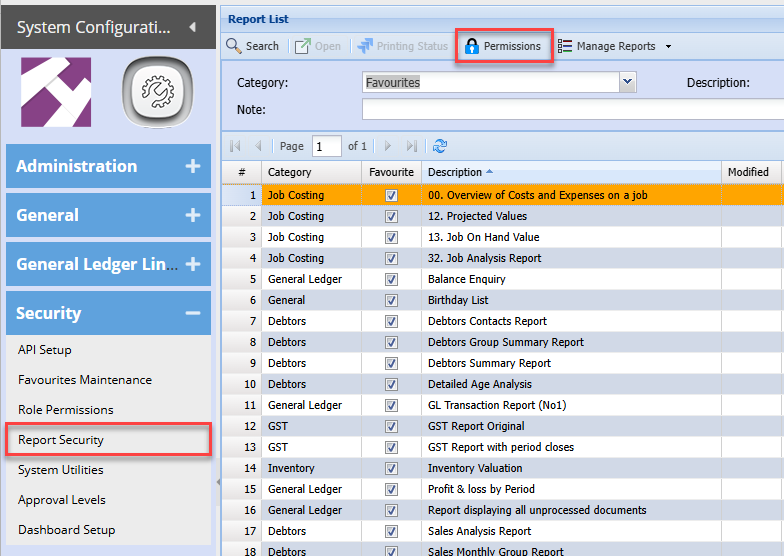Expand the Administration section

click(x=193, y=167)
